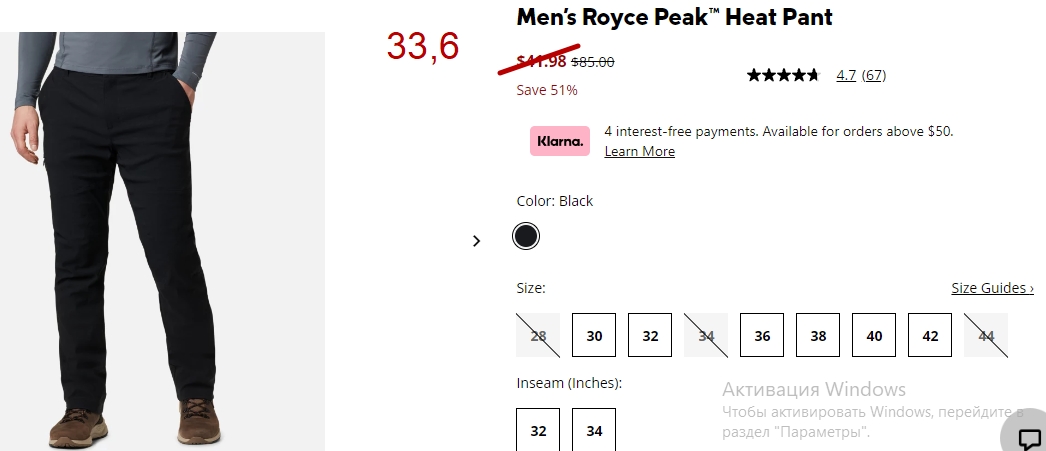Select inseam length 34
This screenshot has width=1046, height=451.
594,430
